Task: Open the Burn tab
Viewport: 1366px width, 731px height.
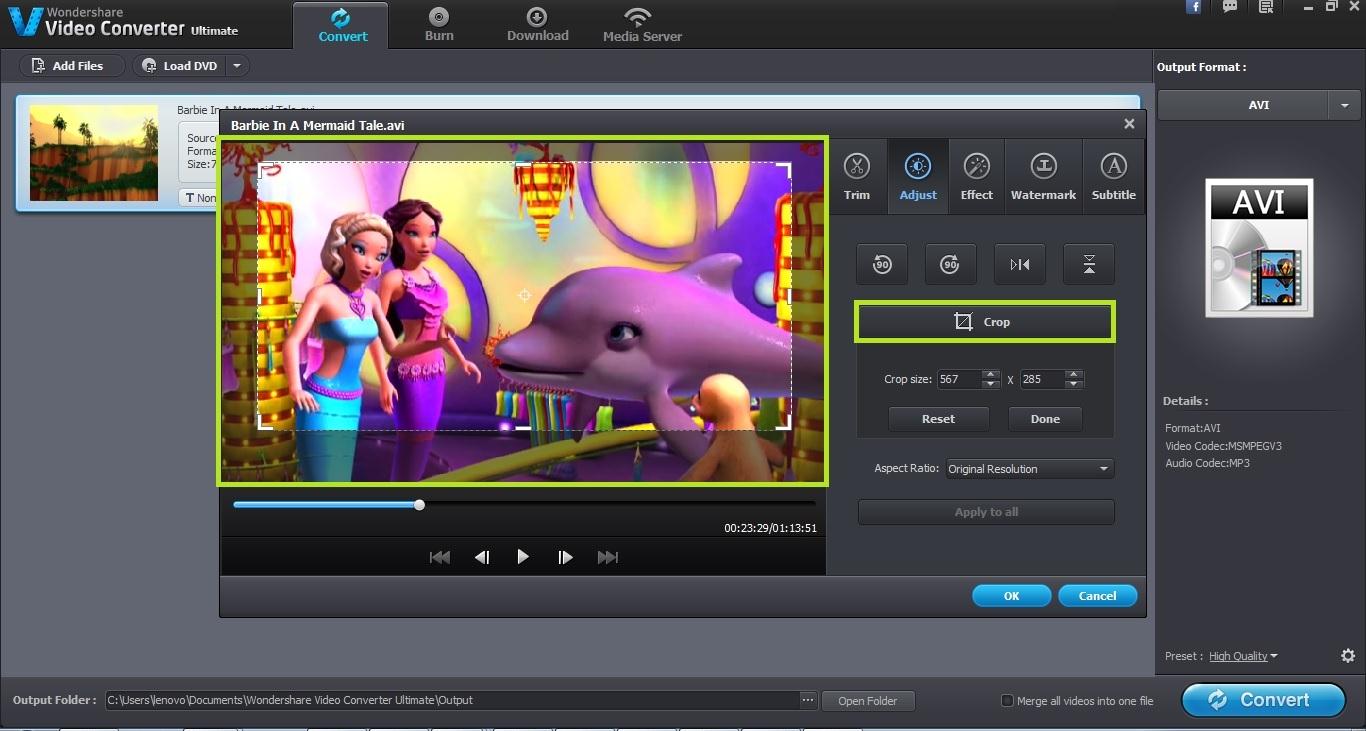Action: coord(439,25)
